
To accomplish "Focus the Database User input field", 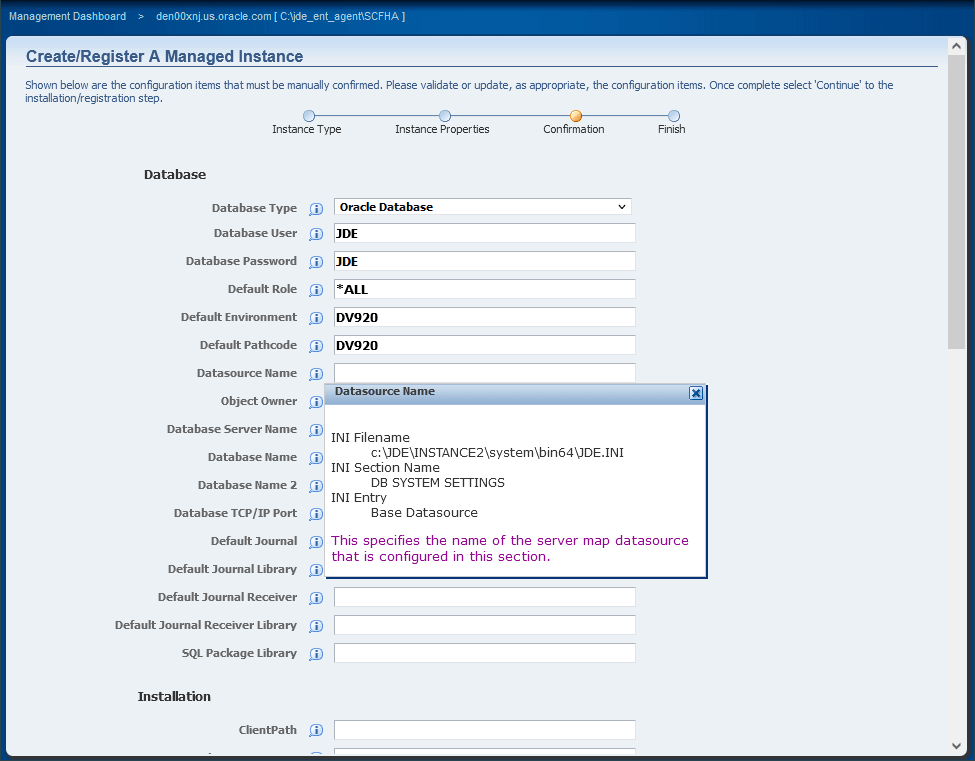I will pos(484,233).
